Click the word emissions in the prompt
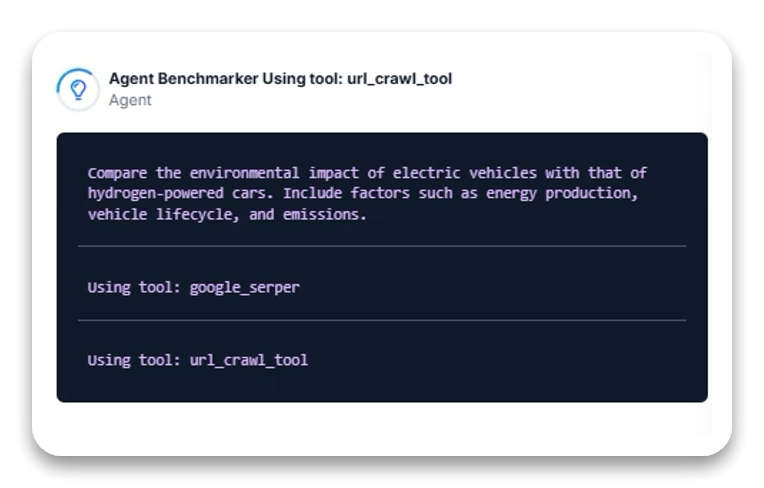764x488 pixels. tap(325, 214)
